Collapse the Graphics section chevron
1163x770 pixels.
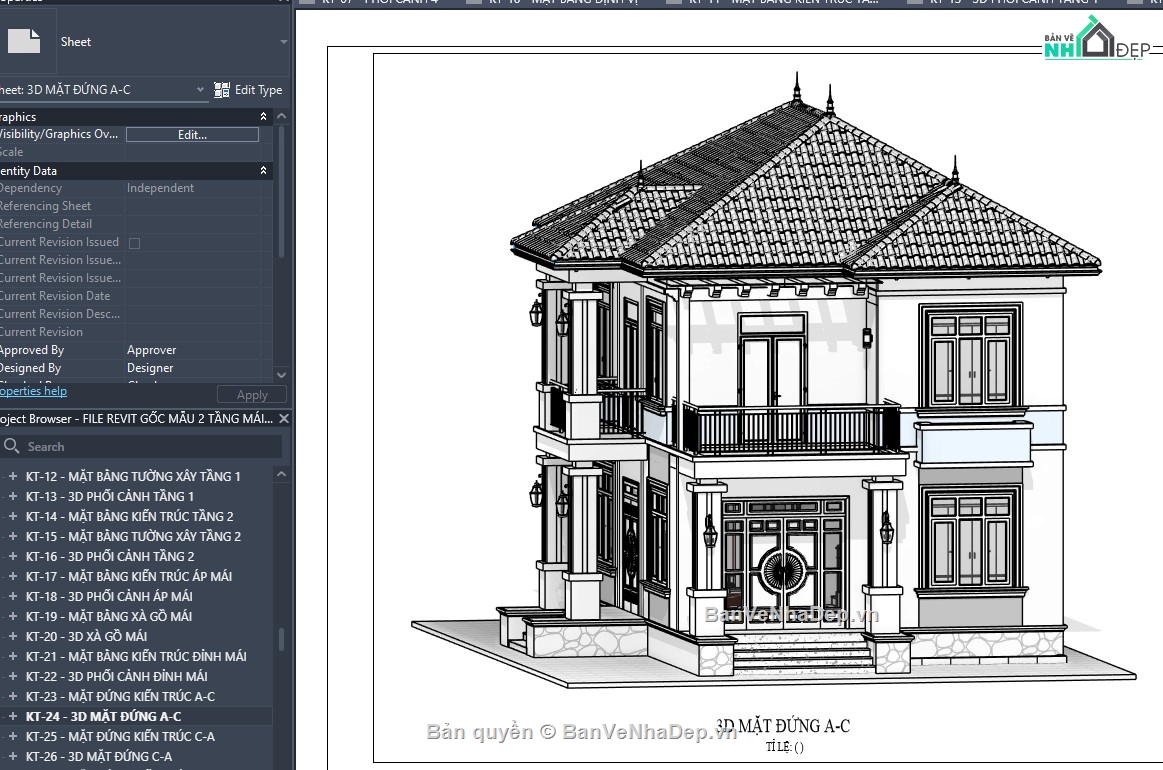point(263,116)
